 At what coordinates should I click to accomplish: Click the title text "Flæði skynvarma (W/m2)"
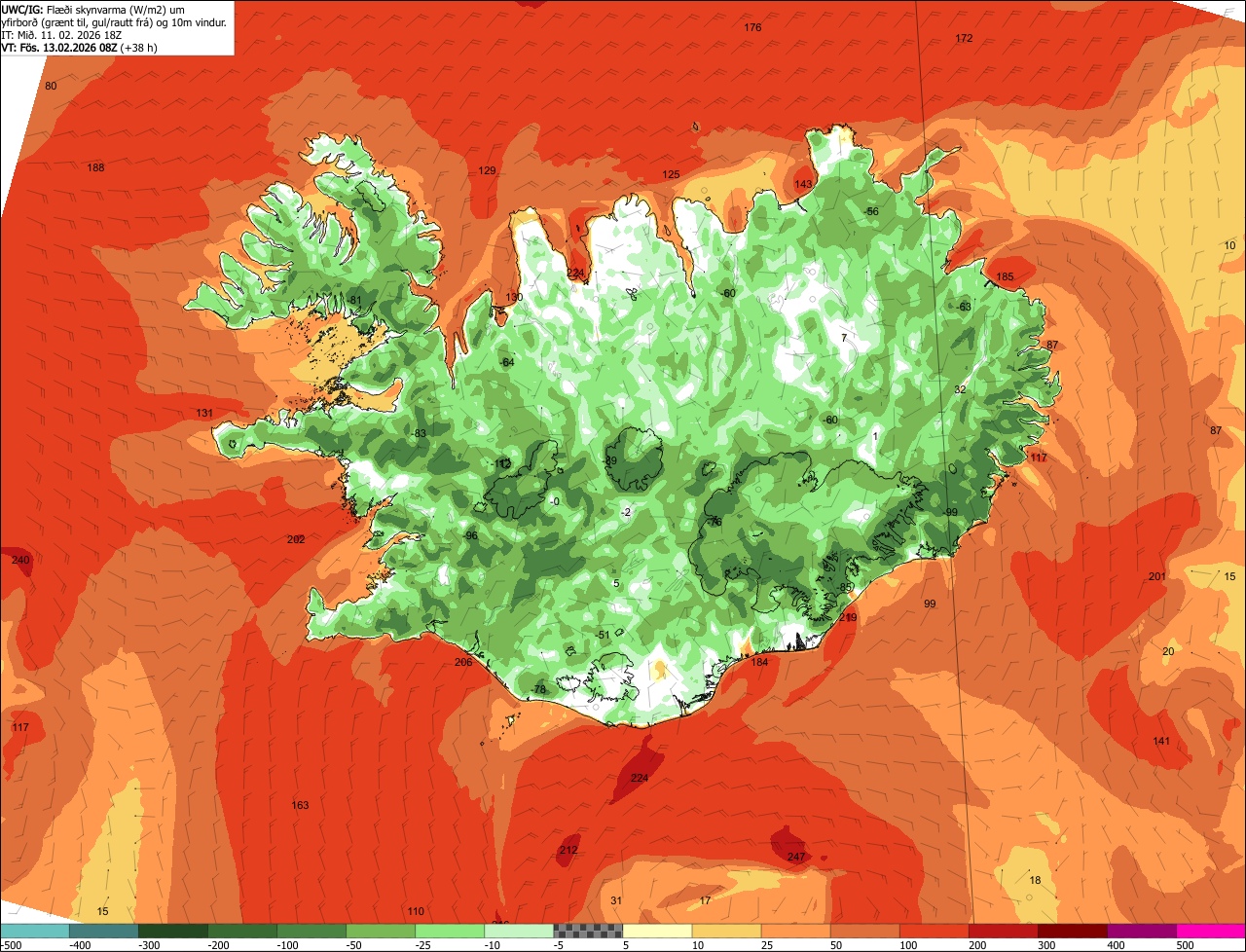109,10
